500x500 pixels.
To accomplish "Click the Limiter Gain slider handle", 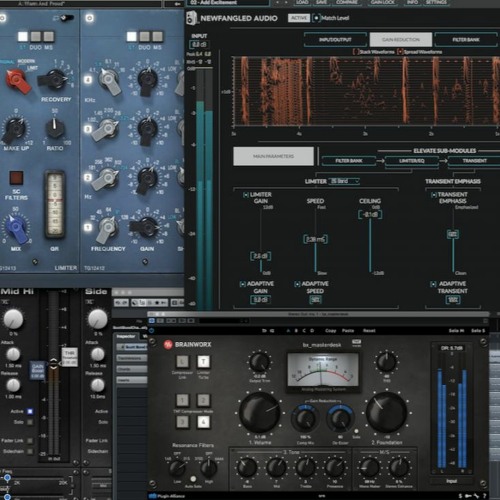I will pos(261,256).
